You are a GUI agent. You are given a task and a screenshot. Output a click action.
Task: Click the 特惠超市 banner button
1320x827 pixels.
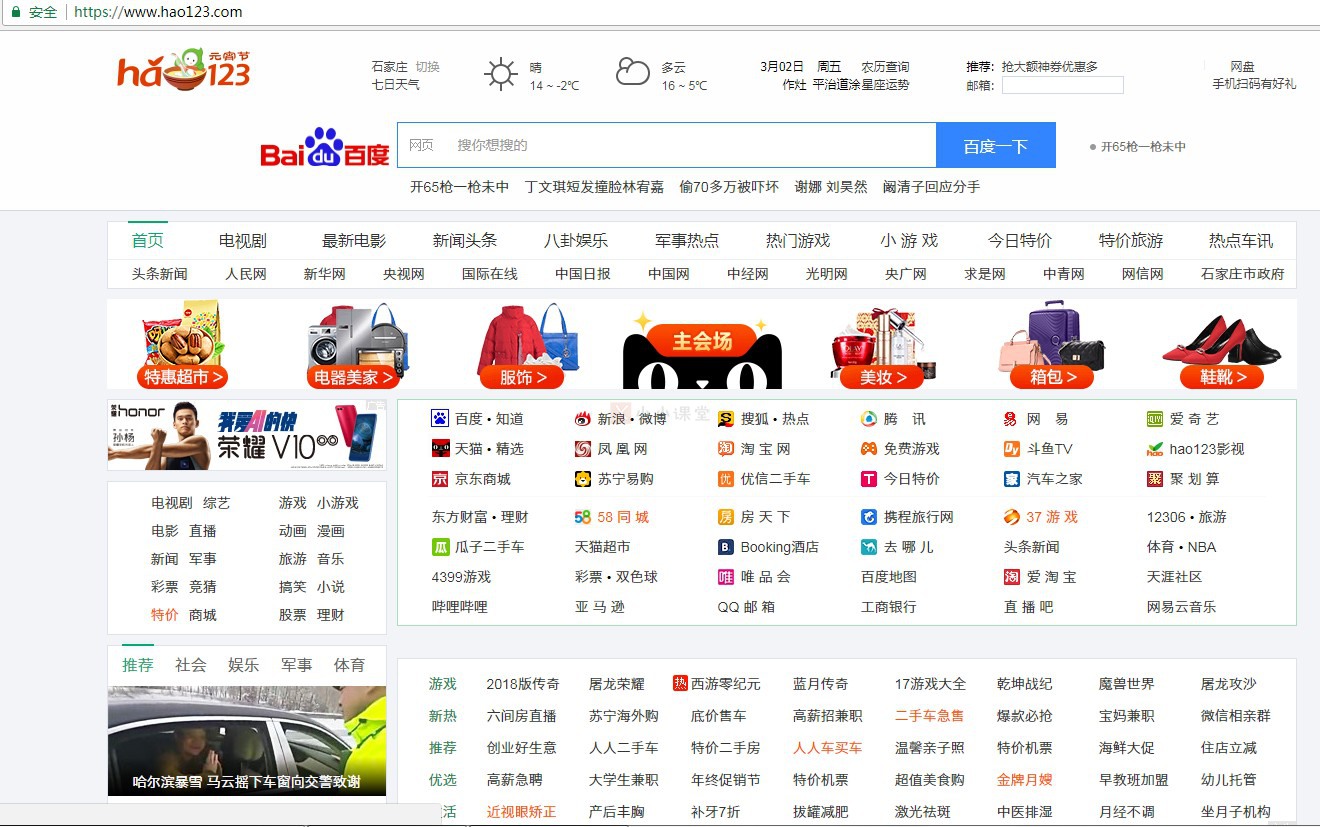(183, 377)
